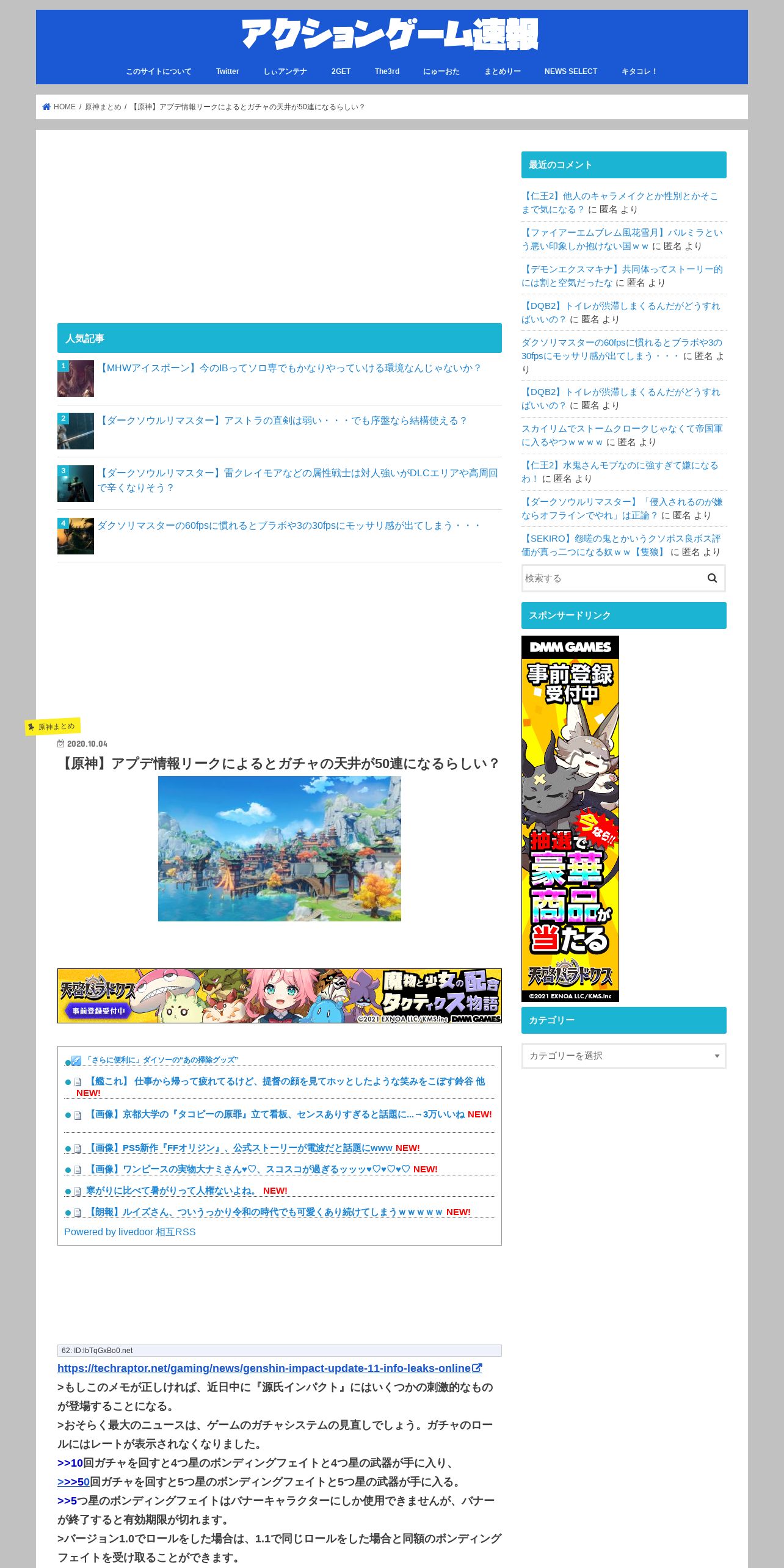Screen dimensions: 784x1568
Task: Open 雷クレイモア属性戦士 article link
Action: pyautogui.click(x=298, y=481)
